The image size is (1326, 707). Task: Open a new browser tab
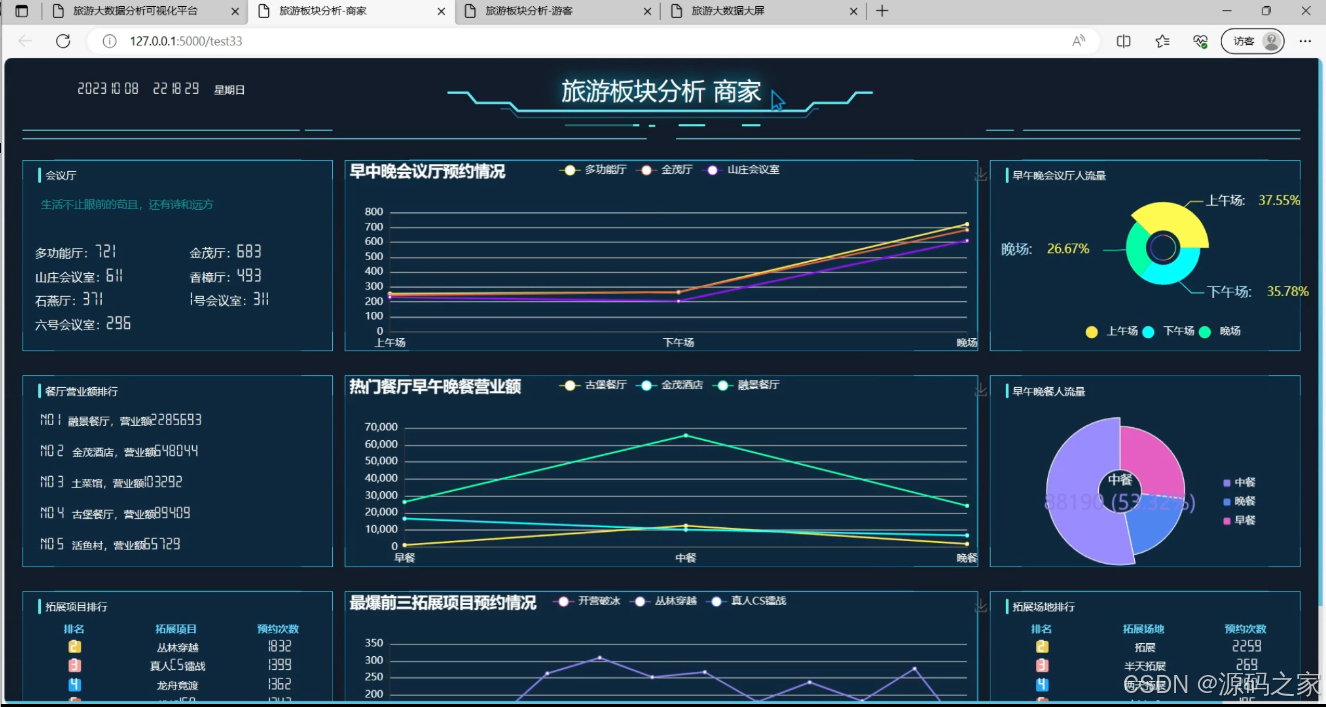pyautogui.click(x=882, y=11)
